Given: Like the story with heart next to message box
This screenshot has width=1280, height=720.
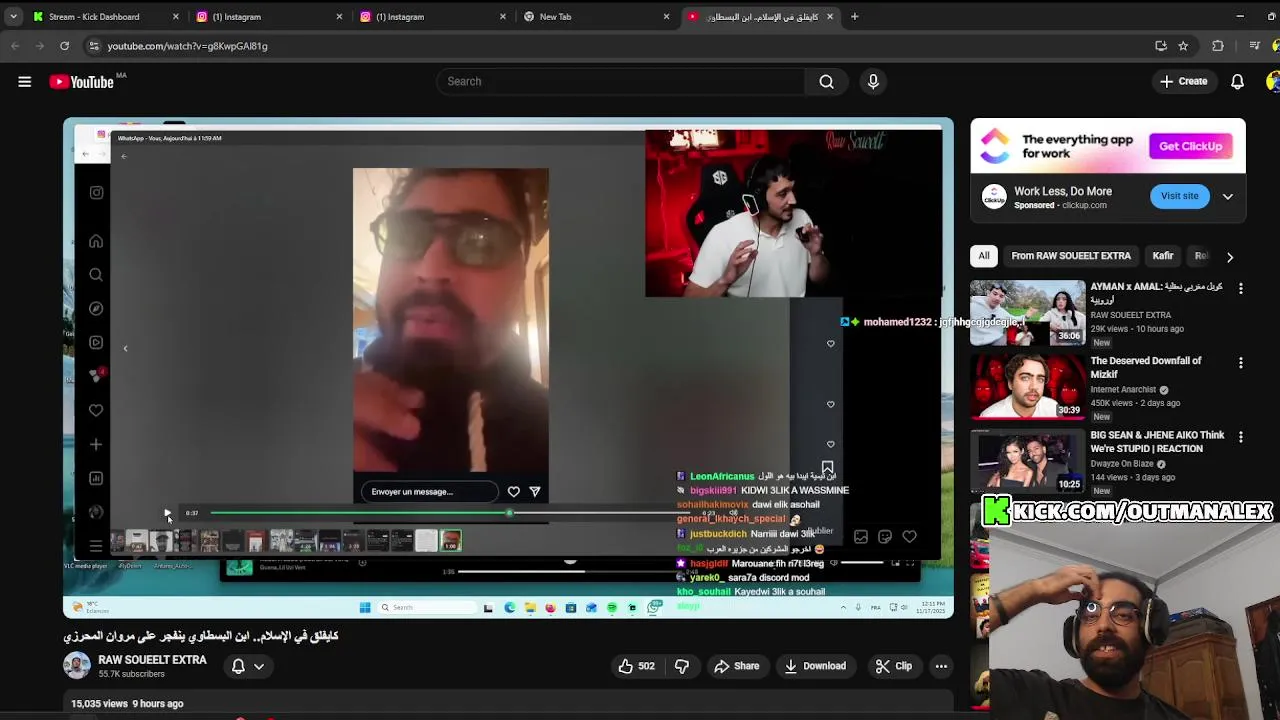Looking at the screenshot, I should 513,492.
